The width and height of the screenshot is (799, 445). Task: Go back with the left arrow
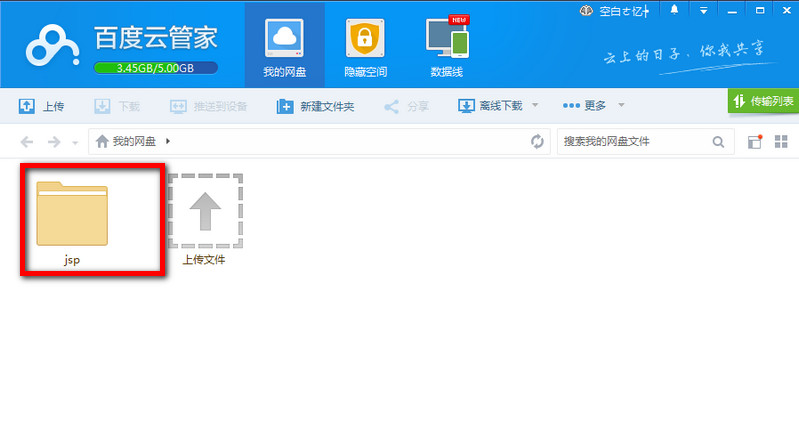coord(27,142)
